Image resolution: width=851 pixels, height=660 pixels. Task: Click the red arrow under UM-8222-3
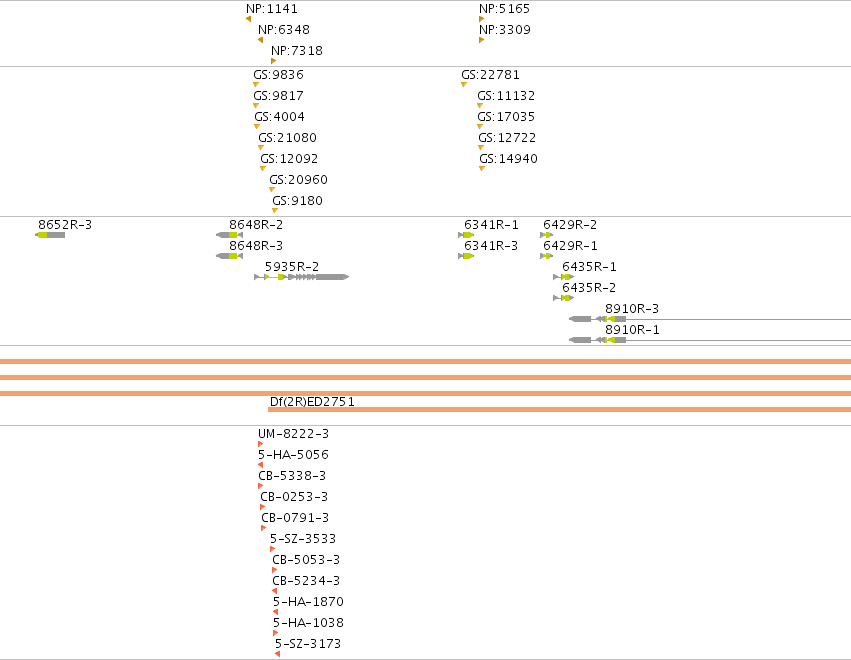coord(261,444)
